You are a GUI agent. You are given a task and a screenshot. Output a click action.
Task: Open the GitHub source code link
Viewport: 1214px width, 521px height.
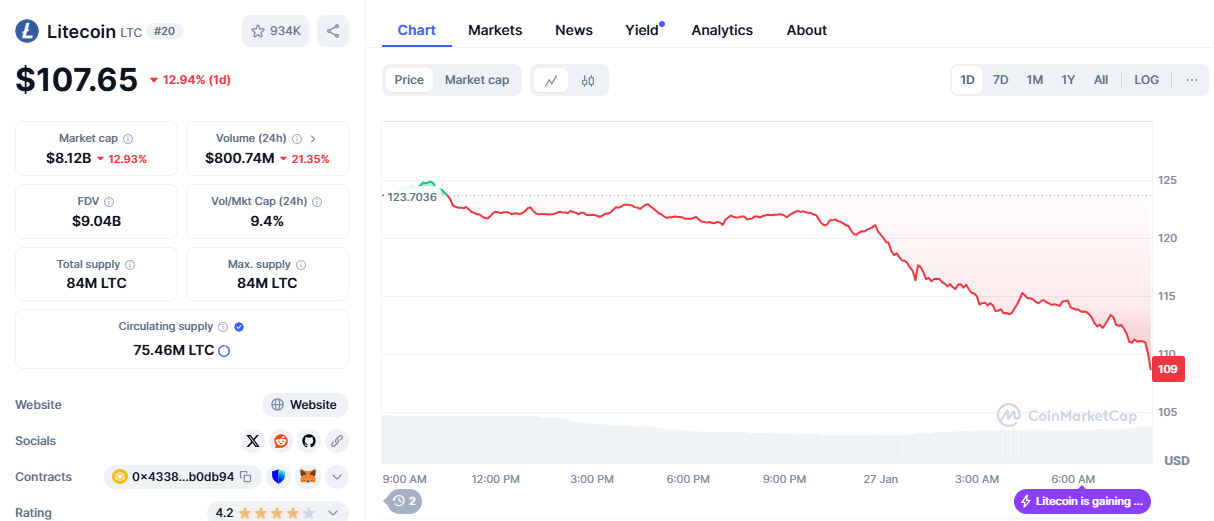pyautogui.click(x=309, y=441)
